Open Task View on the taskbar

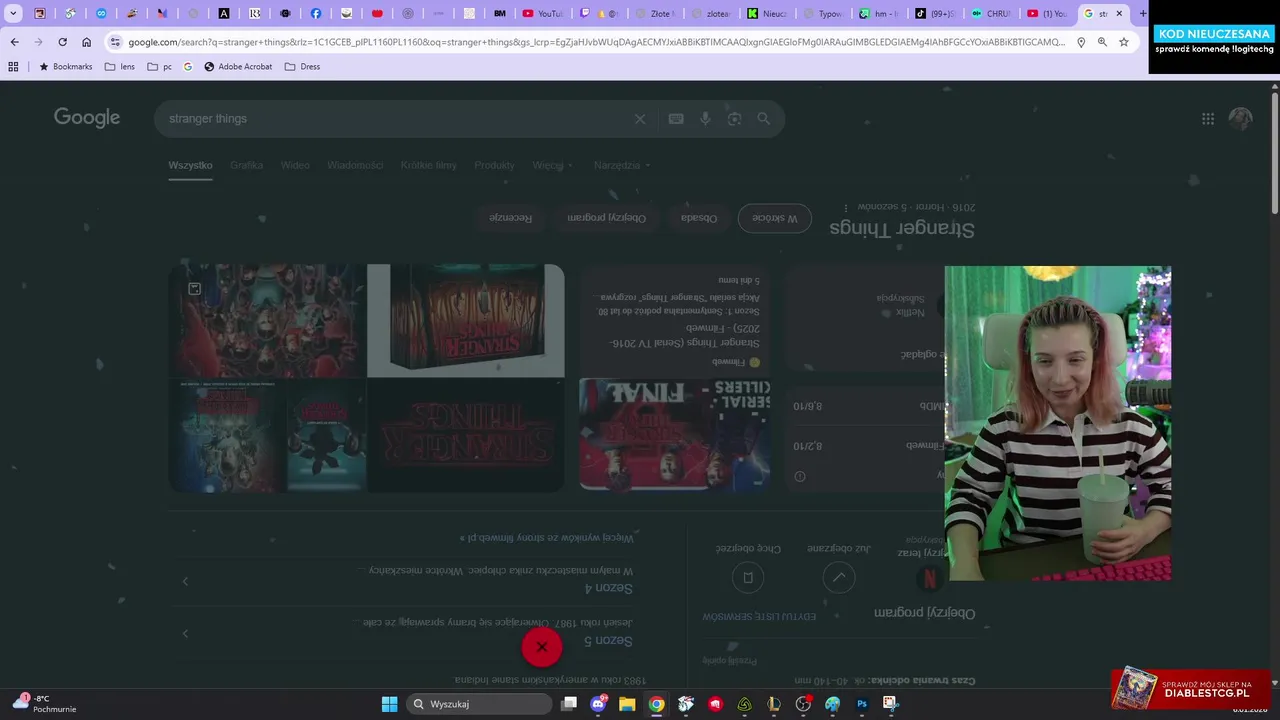(x=569, y=704)
